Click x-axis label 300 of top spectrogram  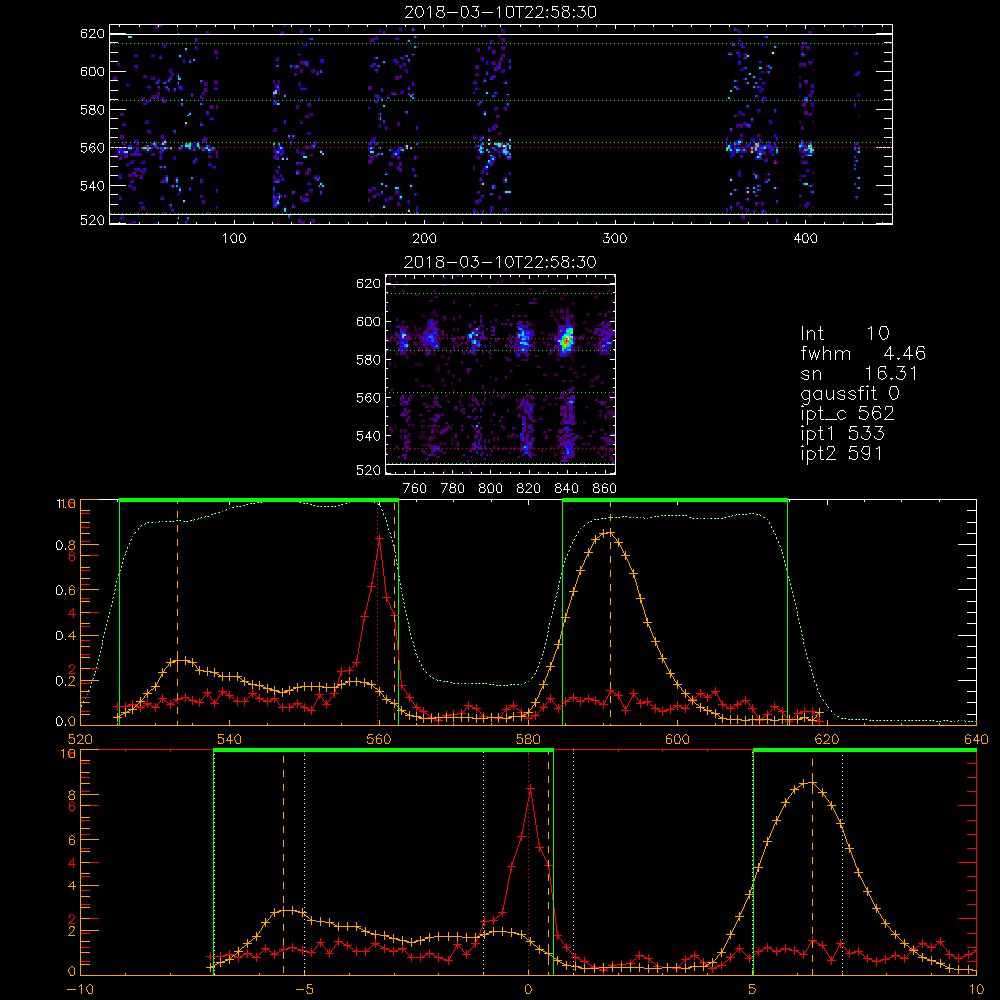(615, 239)
